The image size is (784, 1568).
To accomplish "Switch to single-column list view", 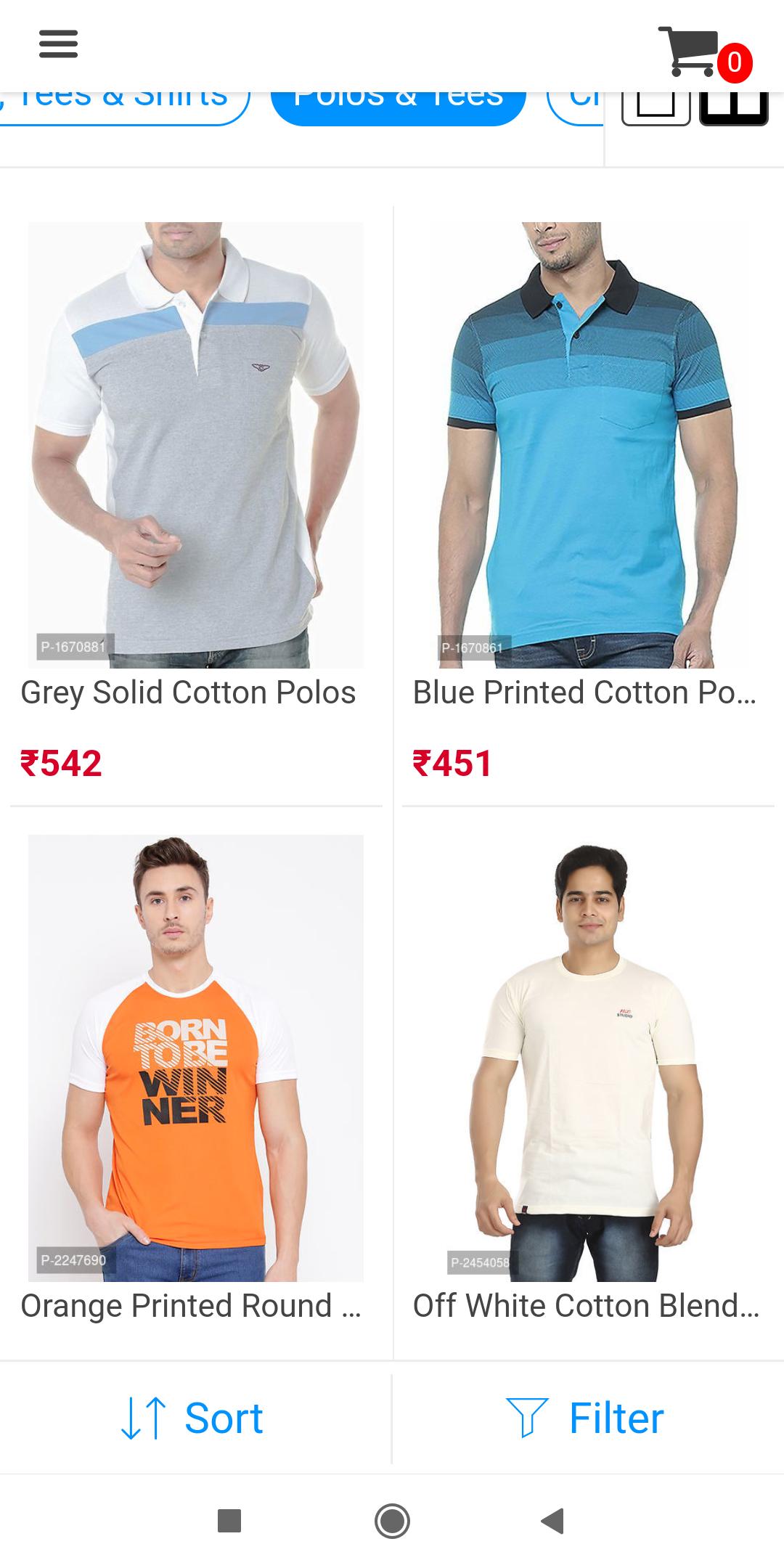I will tap(656, 109).
